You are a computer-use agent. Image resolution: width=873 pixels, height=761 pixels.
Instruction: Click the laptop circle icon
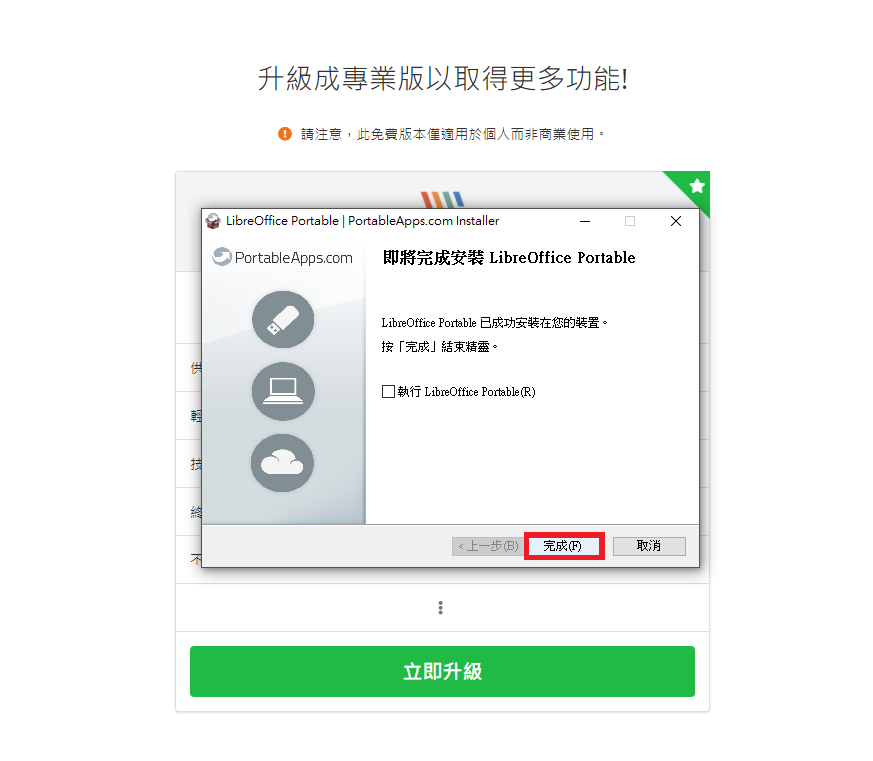(x=283, y=391)
